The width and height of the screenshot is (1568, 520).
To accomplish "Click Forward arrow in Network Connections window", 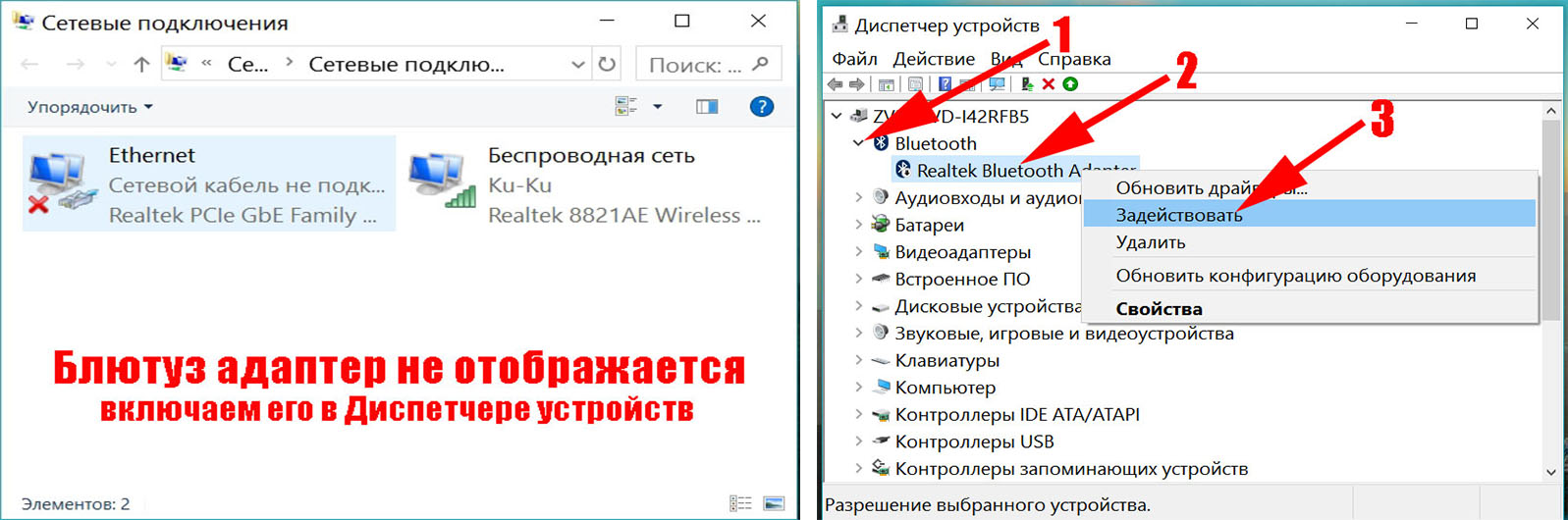I will [75, 64].
